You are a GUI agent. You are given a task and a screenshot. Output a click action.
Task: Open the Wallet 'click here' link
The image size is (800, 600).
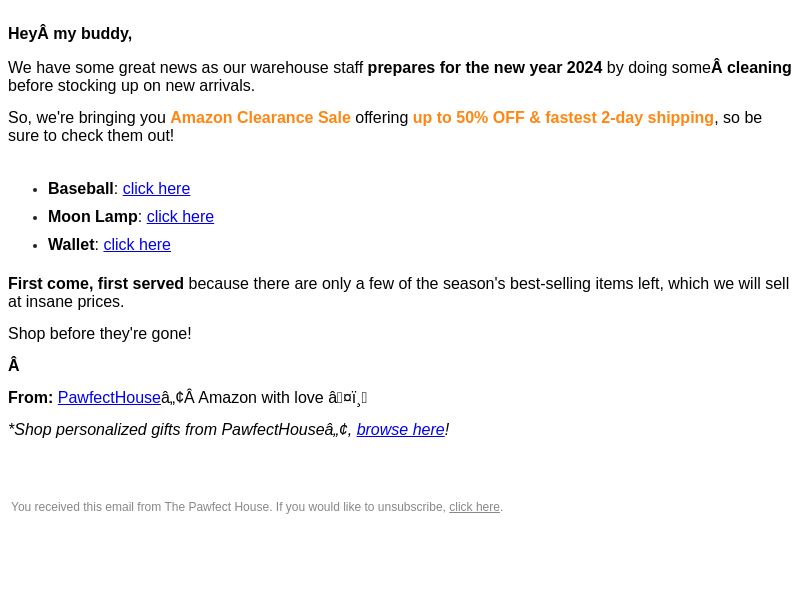click(137, 244)
